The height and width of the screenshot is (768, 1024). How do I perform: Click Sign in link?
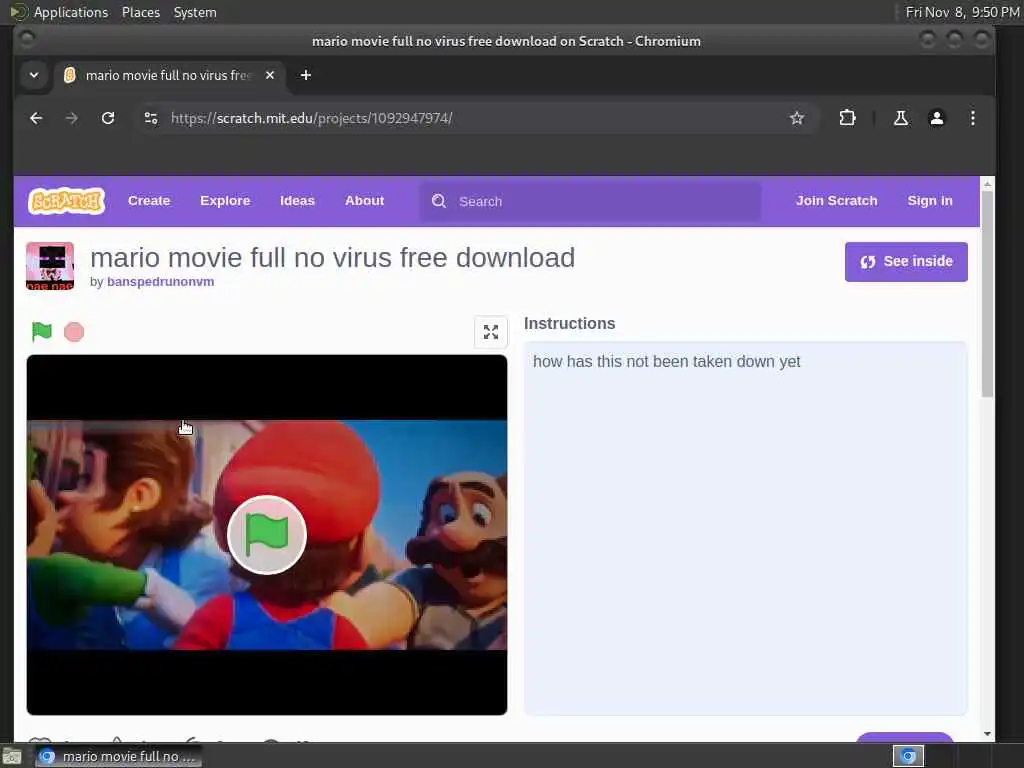[930, 201]
